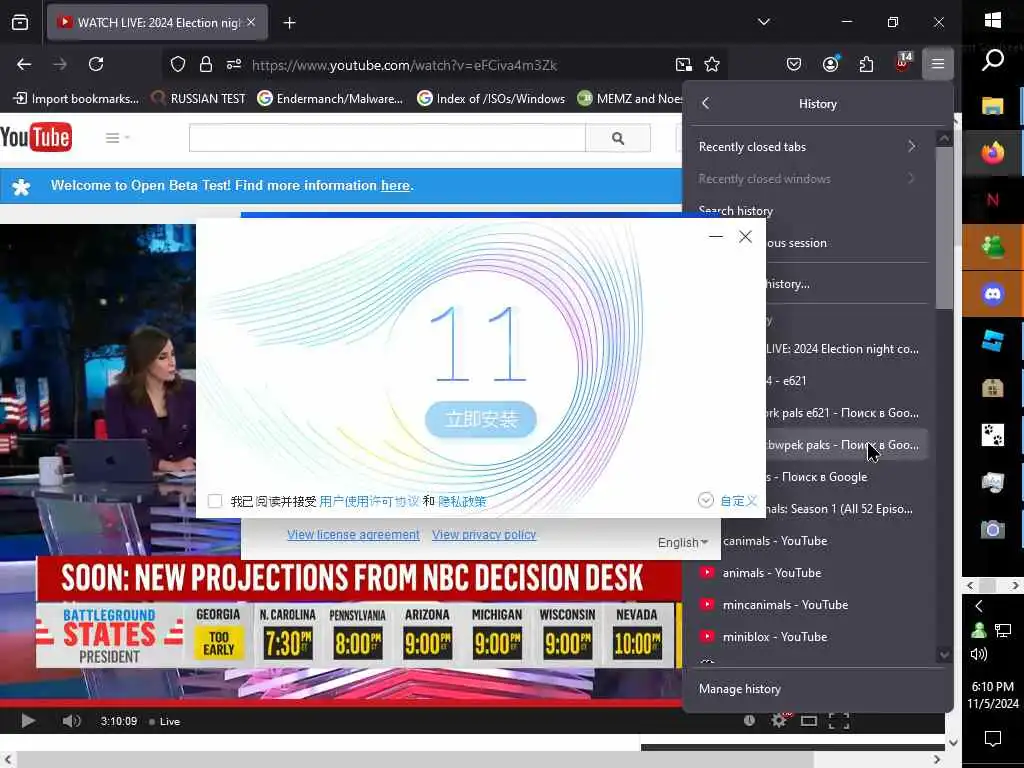Play the video with the play button
Viewport: 1024px width, 768px height.
coord(28,721)
